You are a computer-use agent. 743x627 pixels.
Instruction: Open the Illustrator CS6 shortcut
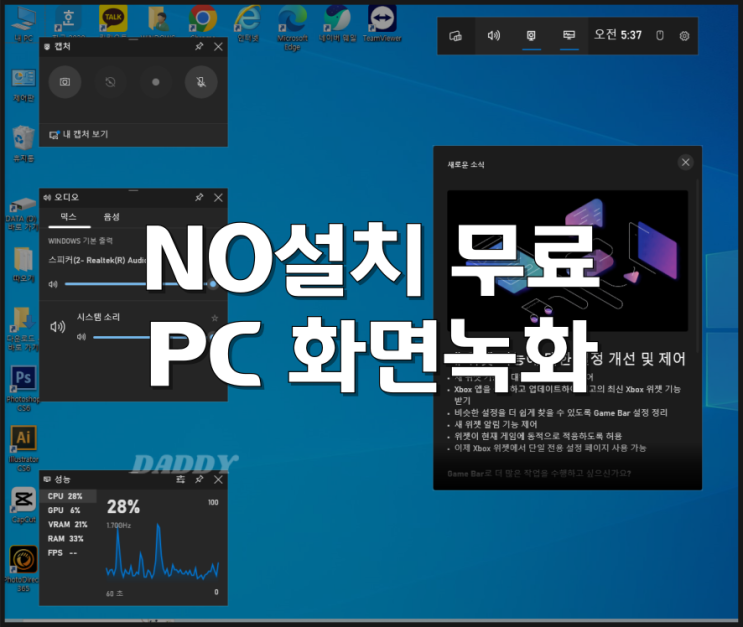(23, 448)
